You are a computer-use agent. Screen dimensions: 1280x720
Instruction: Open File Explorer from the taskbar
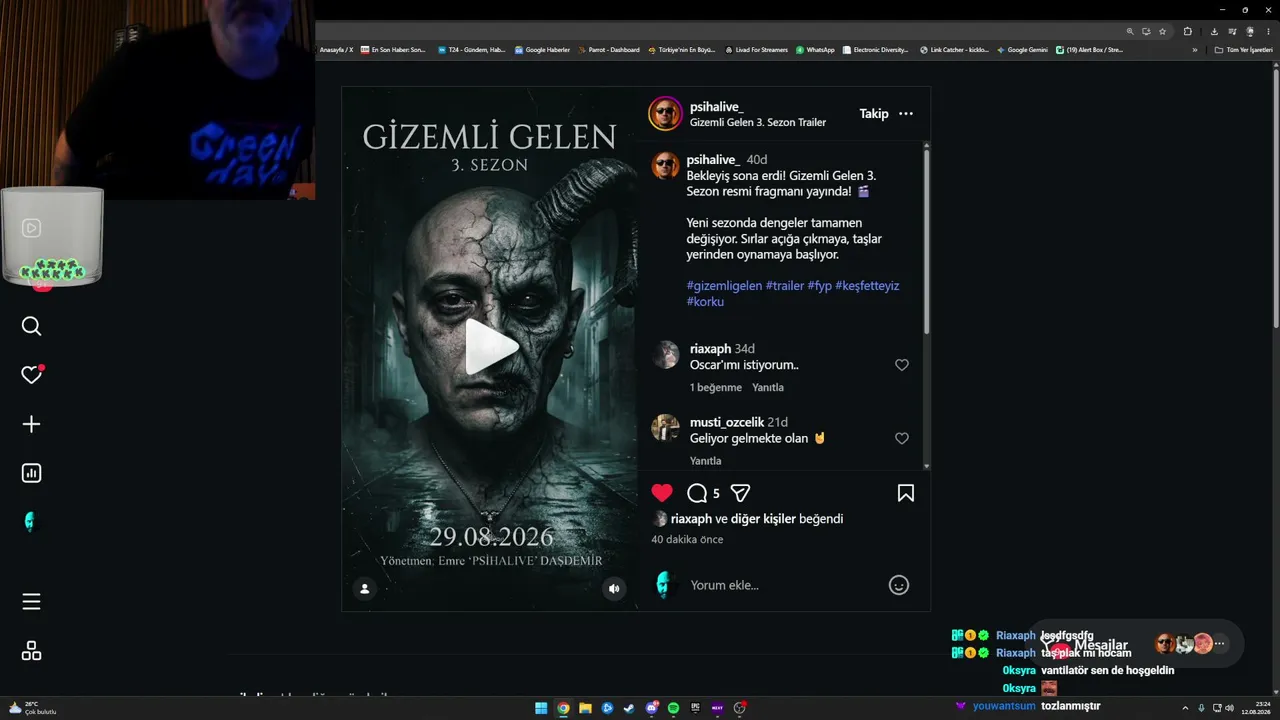point(585,708)
